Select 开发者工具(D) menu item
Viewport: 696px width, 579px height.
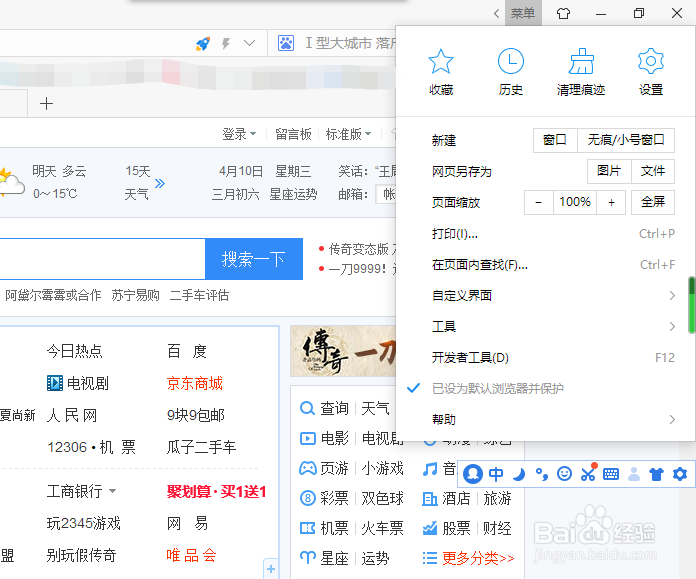tap(546, 358)
